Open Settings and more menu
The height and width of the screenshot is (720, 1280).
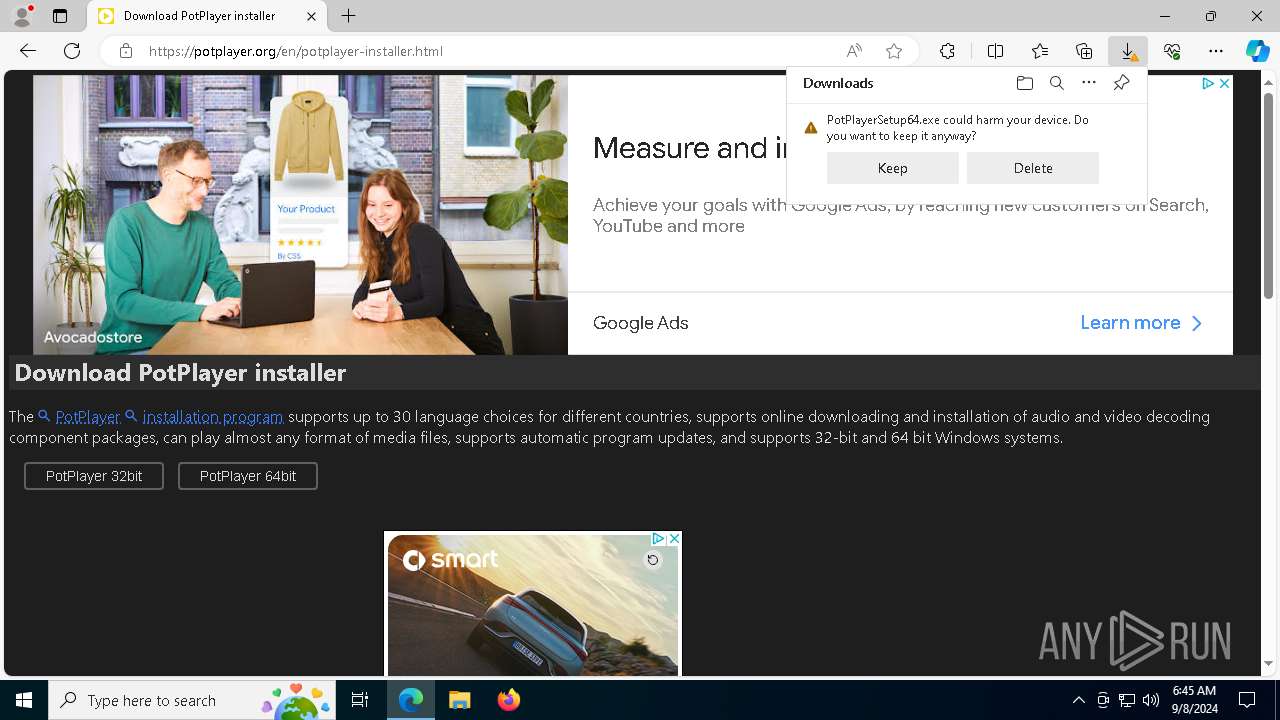point(1216,51)
